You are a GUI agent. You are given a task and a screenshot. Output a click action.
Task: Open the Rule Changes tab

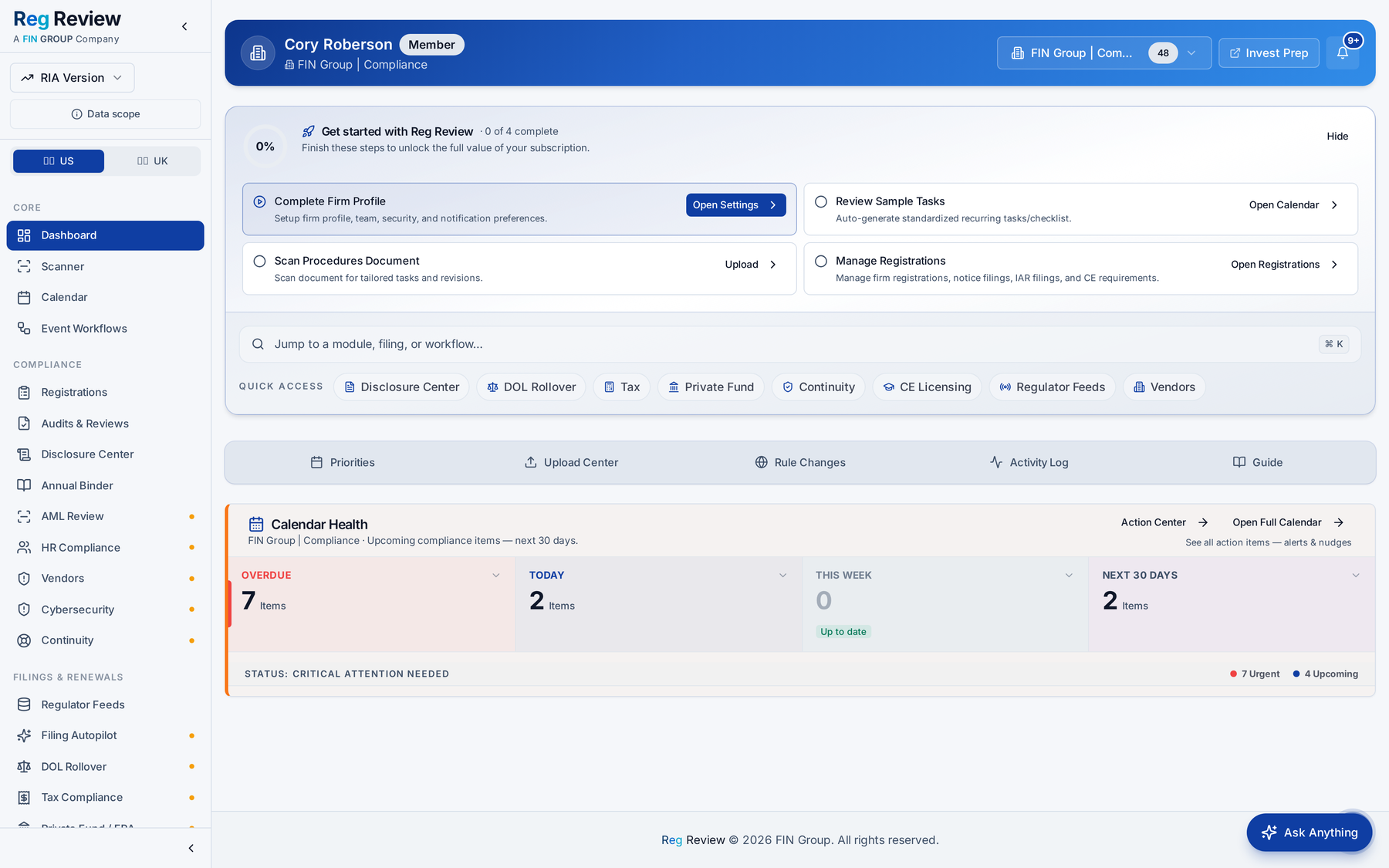click(x=799, y=462)
